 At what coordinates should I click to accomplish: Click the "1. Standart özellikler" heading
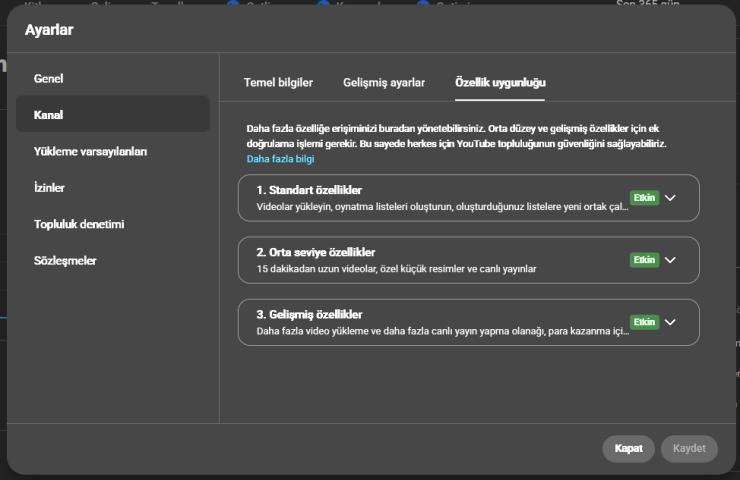(309, 190)
